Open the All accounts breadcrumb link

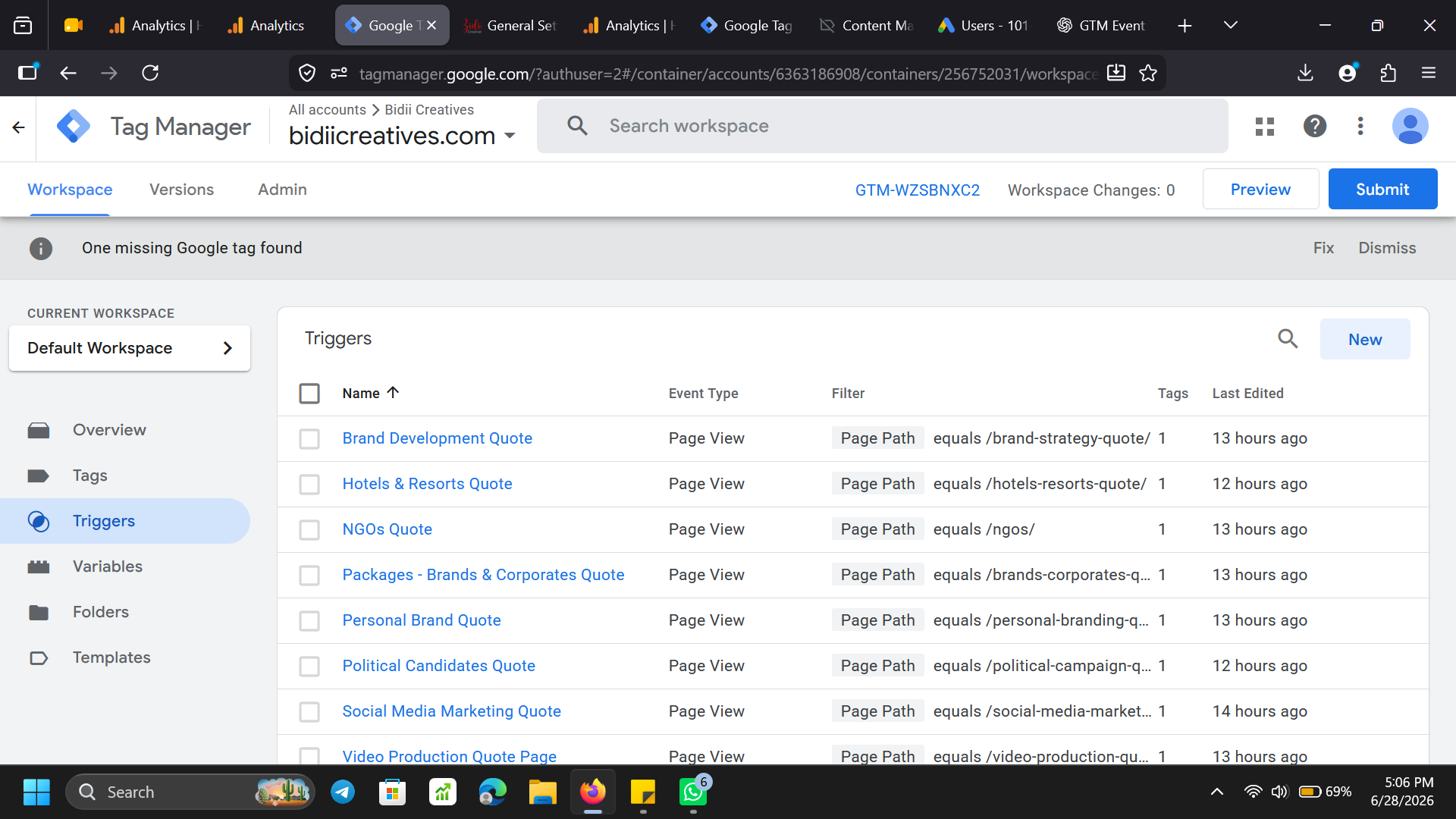pos(327,110)
